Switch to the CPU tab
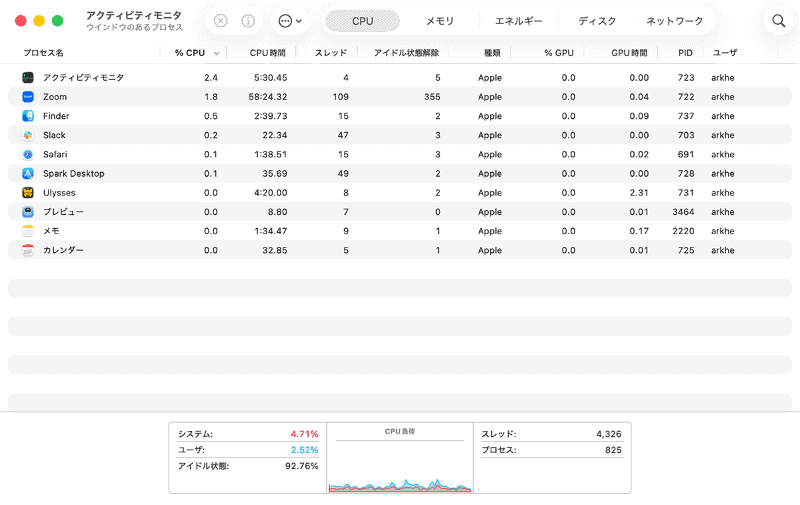The height and width of the screenshot is (505, 800). (x=363, y=21)
